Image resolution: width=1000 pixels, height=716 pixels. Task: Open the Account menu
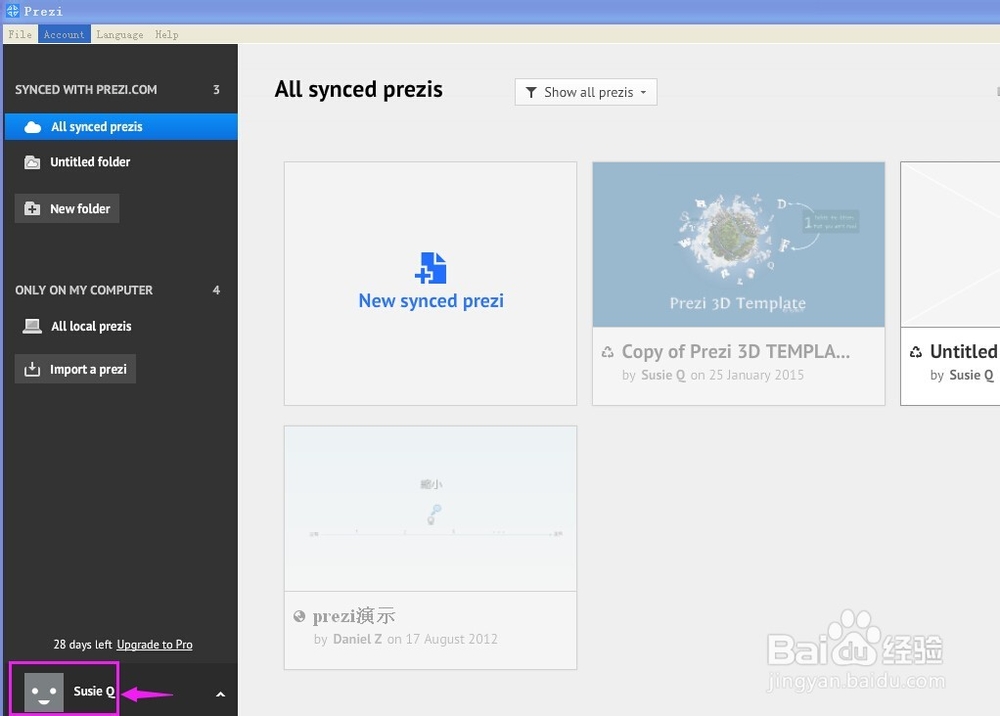(x=64, y=34)
